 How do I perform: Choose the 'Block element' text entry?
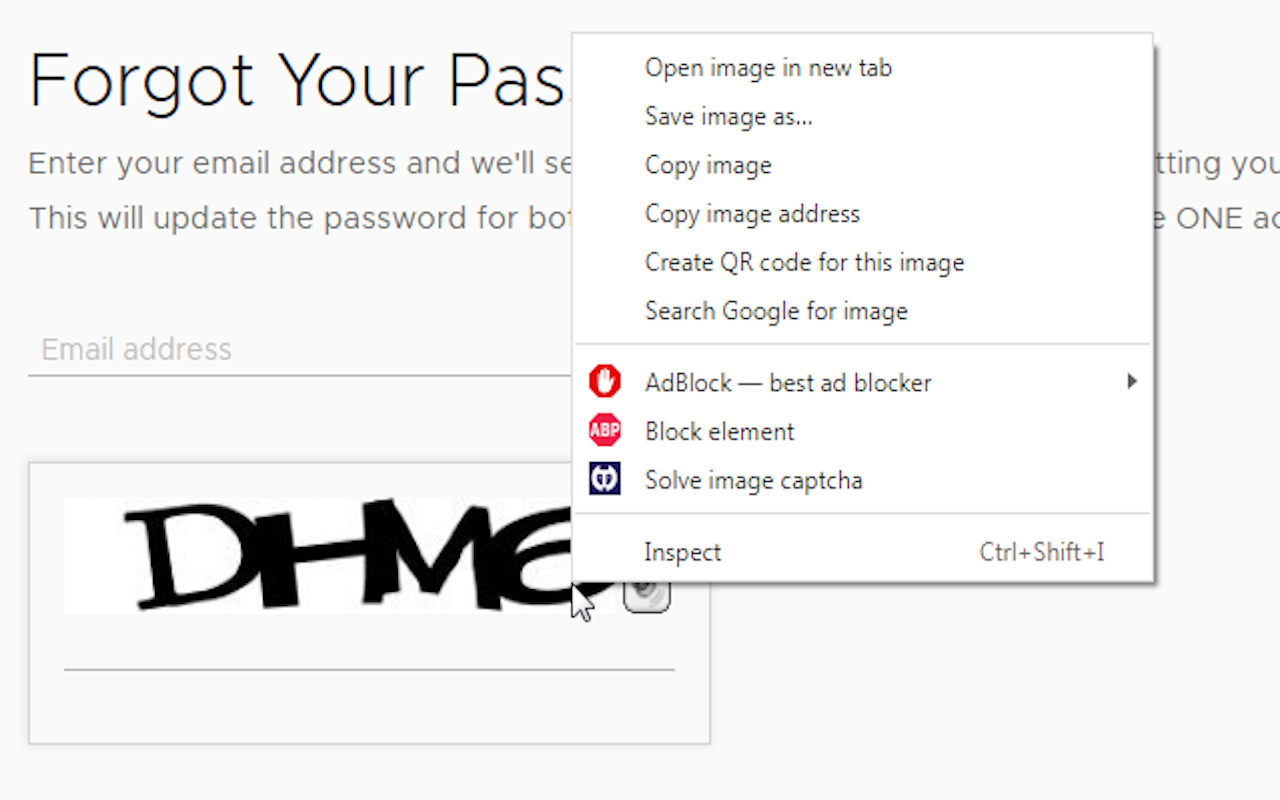(720, 432)
